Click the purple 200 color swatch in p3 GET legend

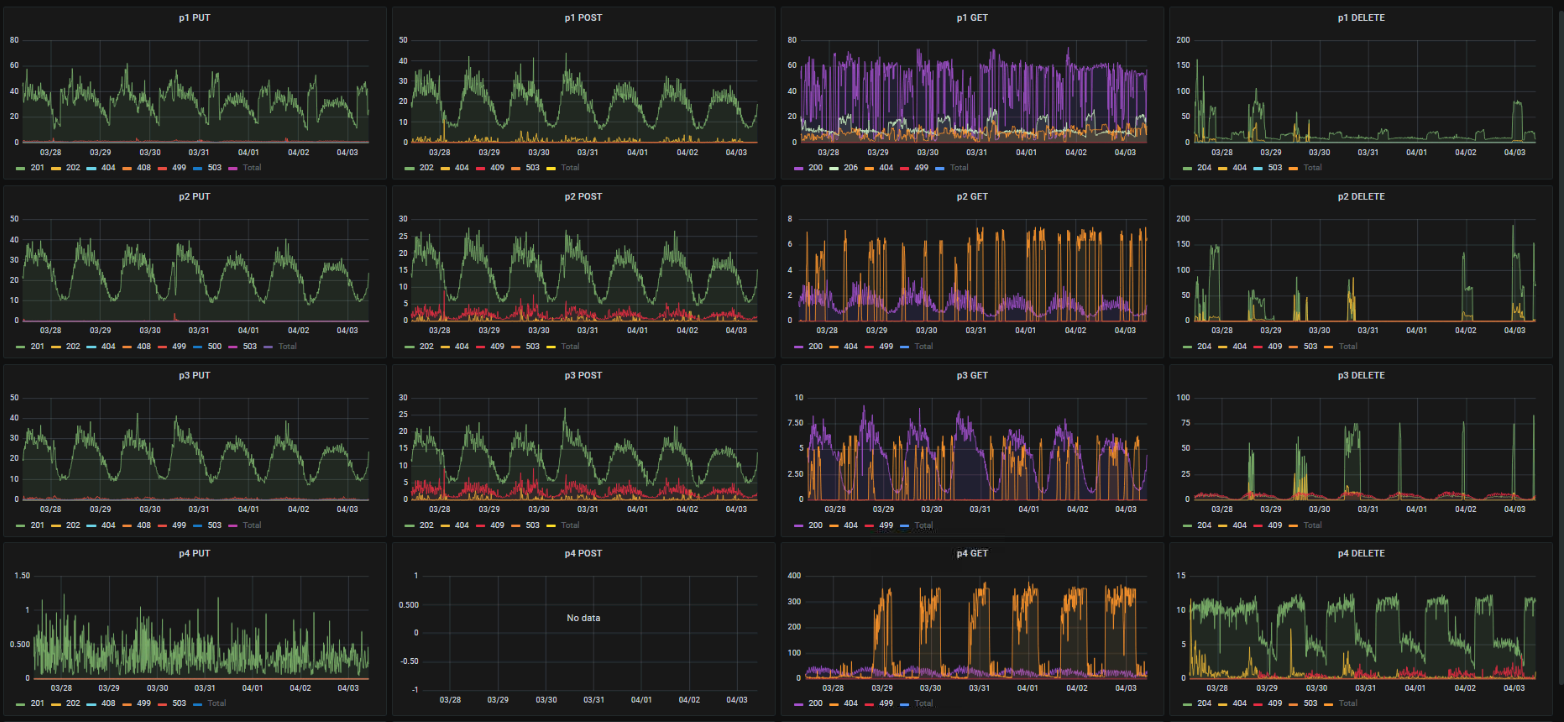799,525
